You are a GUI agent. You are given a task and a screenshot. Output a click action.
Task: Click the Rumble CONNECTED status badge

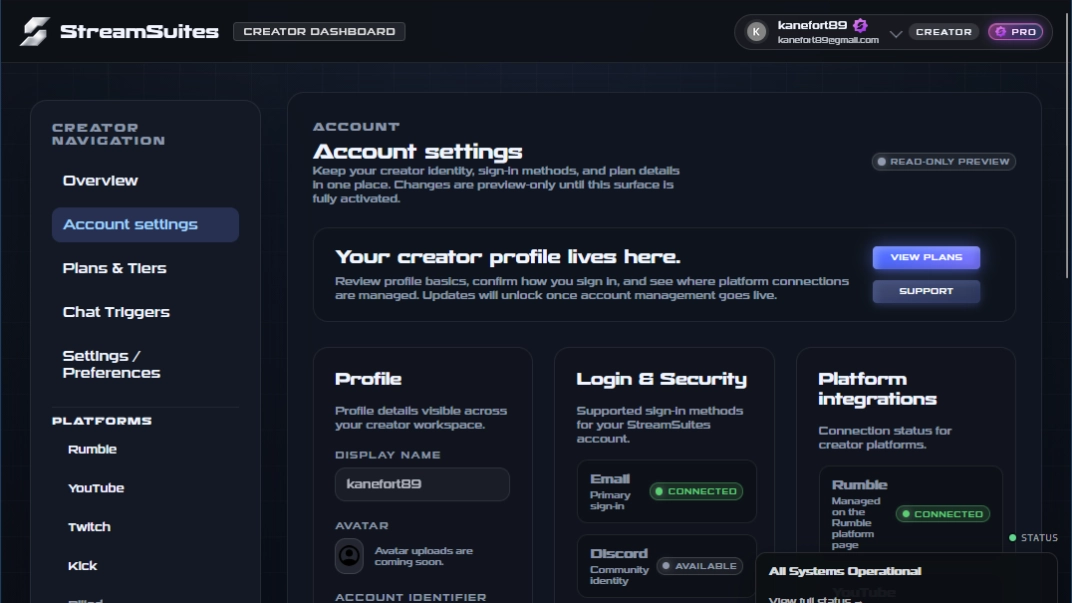(942, 514)
